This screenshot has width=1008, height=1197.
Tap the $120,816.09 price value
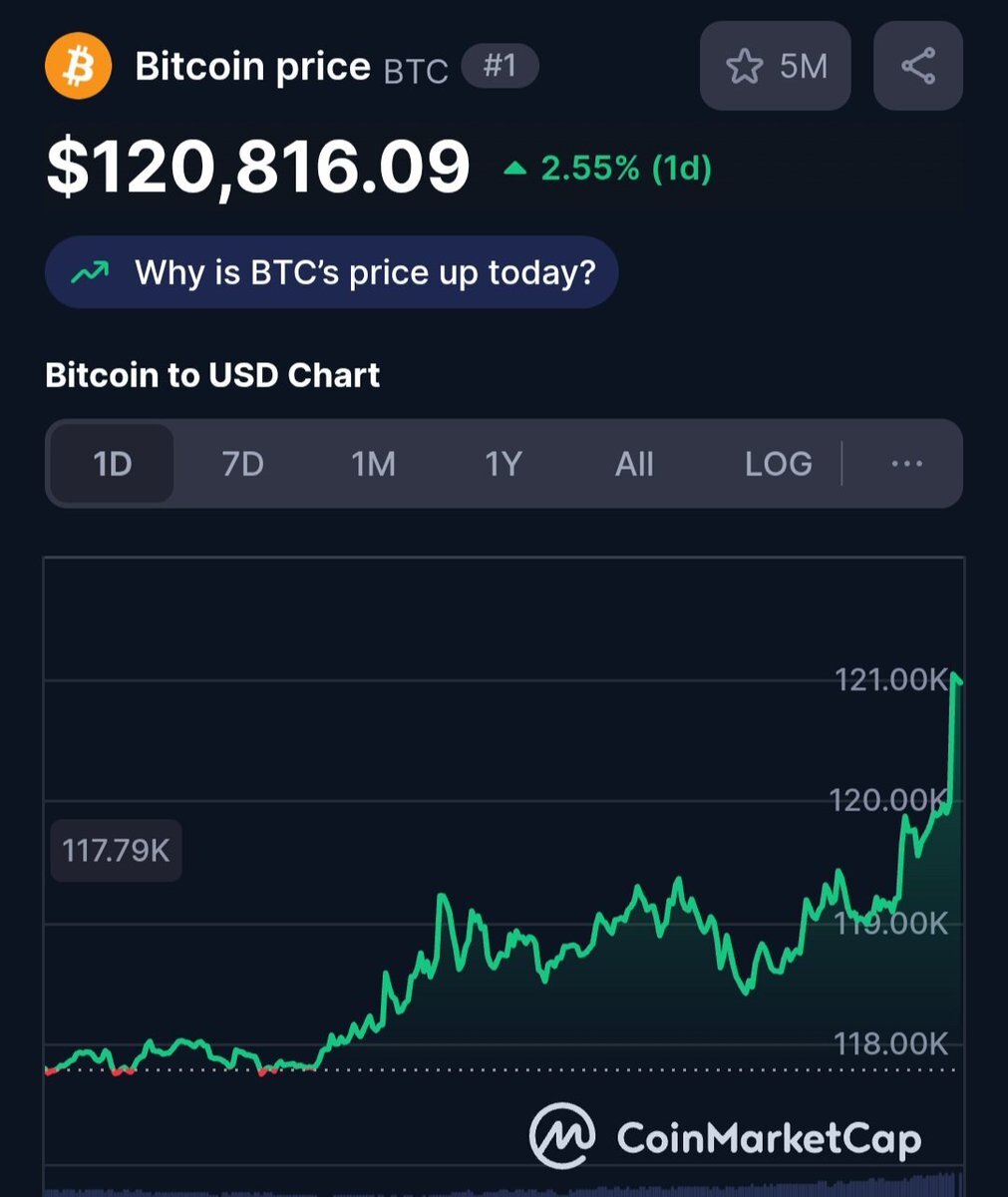(257, 168)
